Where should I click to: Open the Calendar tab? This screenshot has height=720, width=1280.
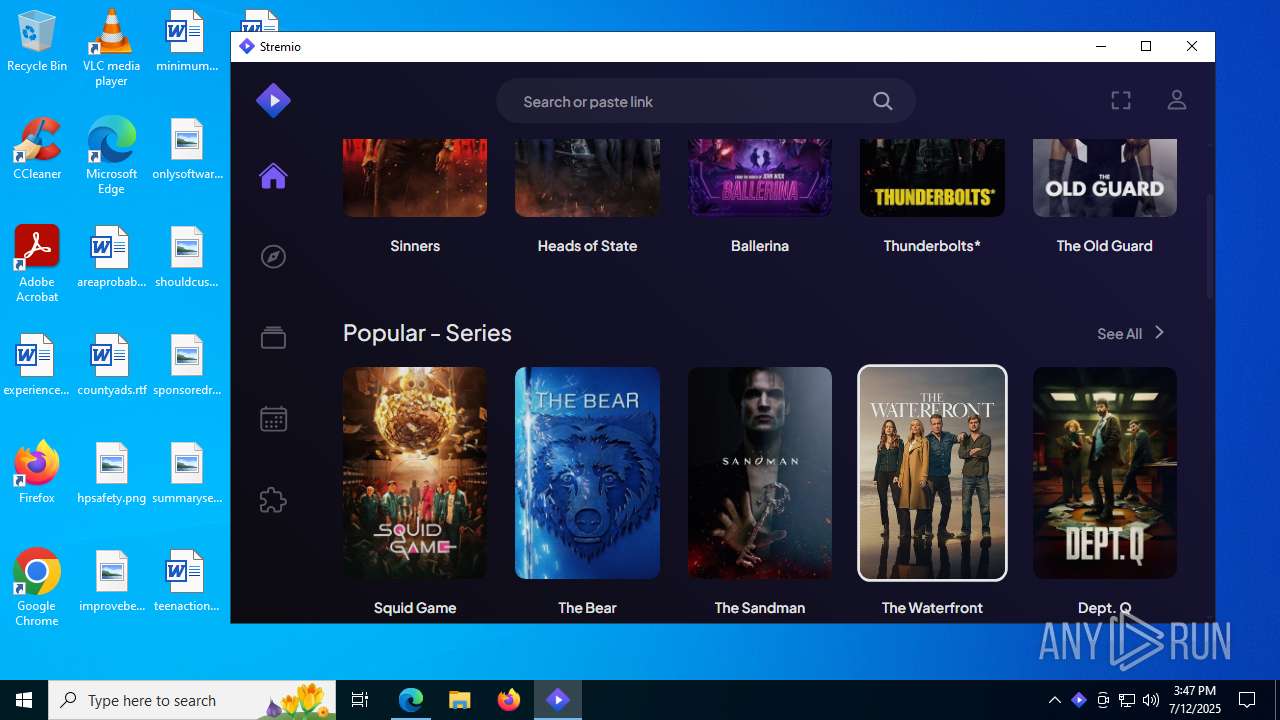(273, 418)
